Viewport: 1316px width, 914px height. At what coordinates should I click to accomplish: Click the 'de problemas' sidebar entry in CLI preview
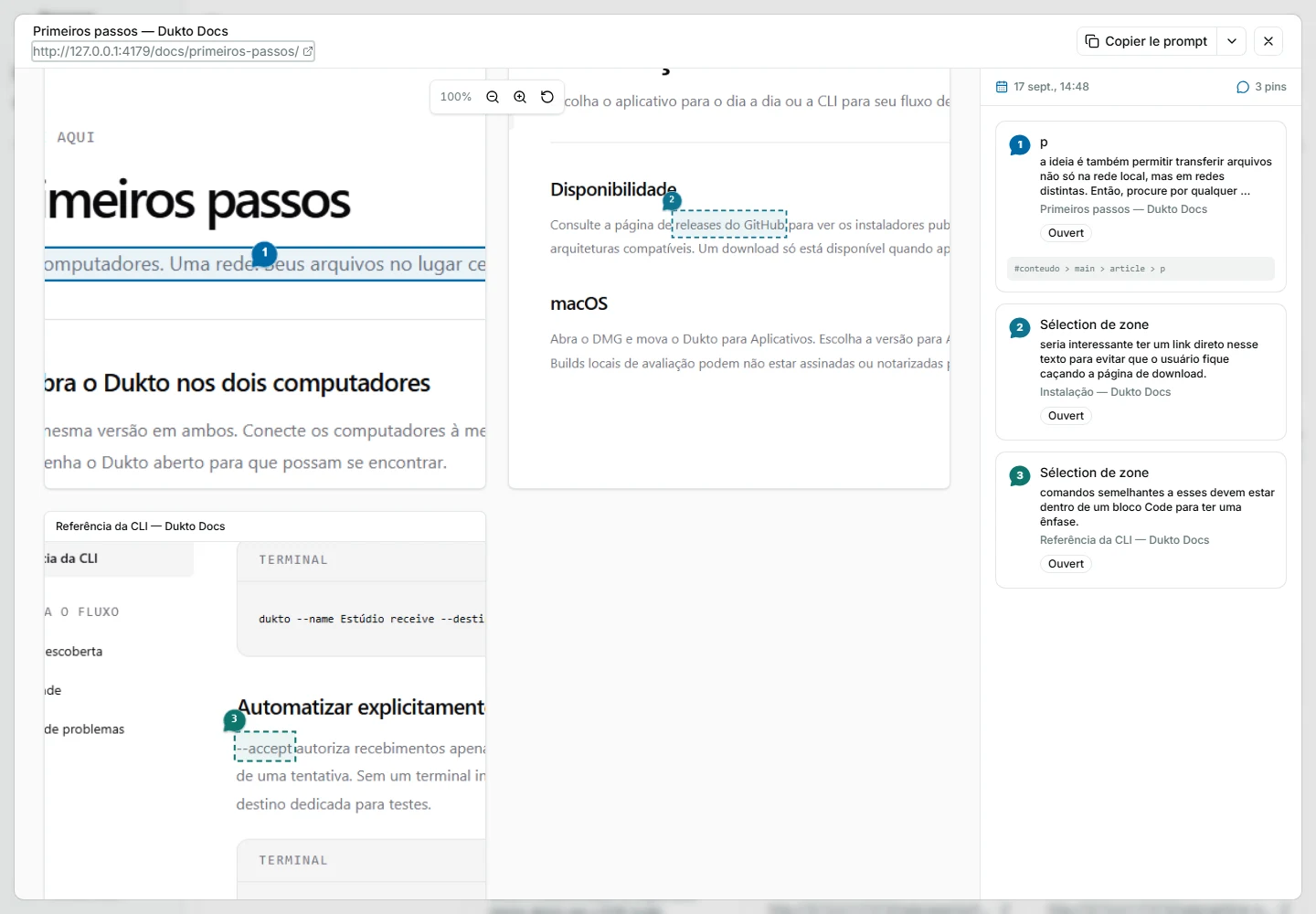point(84,729)
